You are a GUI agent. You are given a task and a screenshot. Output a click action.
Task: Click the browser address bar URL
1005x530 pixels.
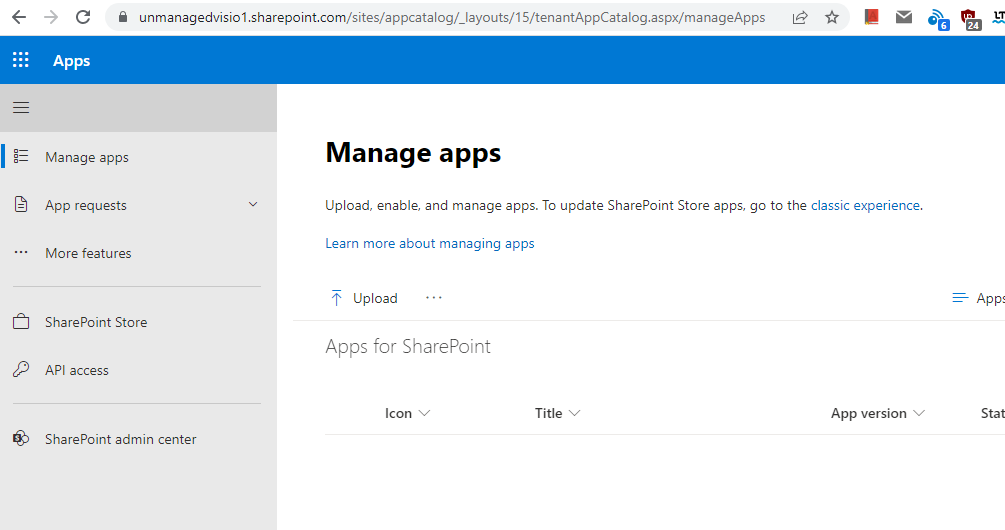[452, 17]
